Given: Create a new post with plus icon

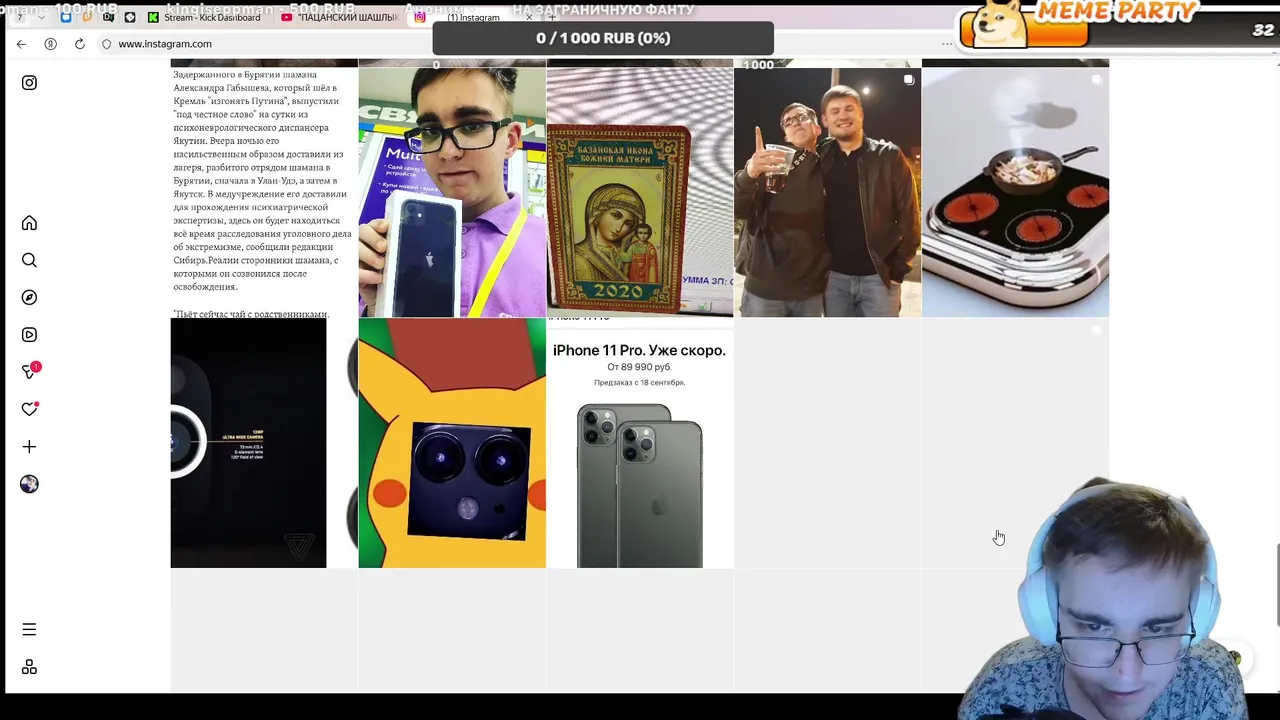Looking at the screenshot, I should pos(29,447).
